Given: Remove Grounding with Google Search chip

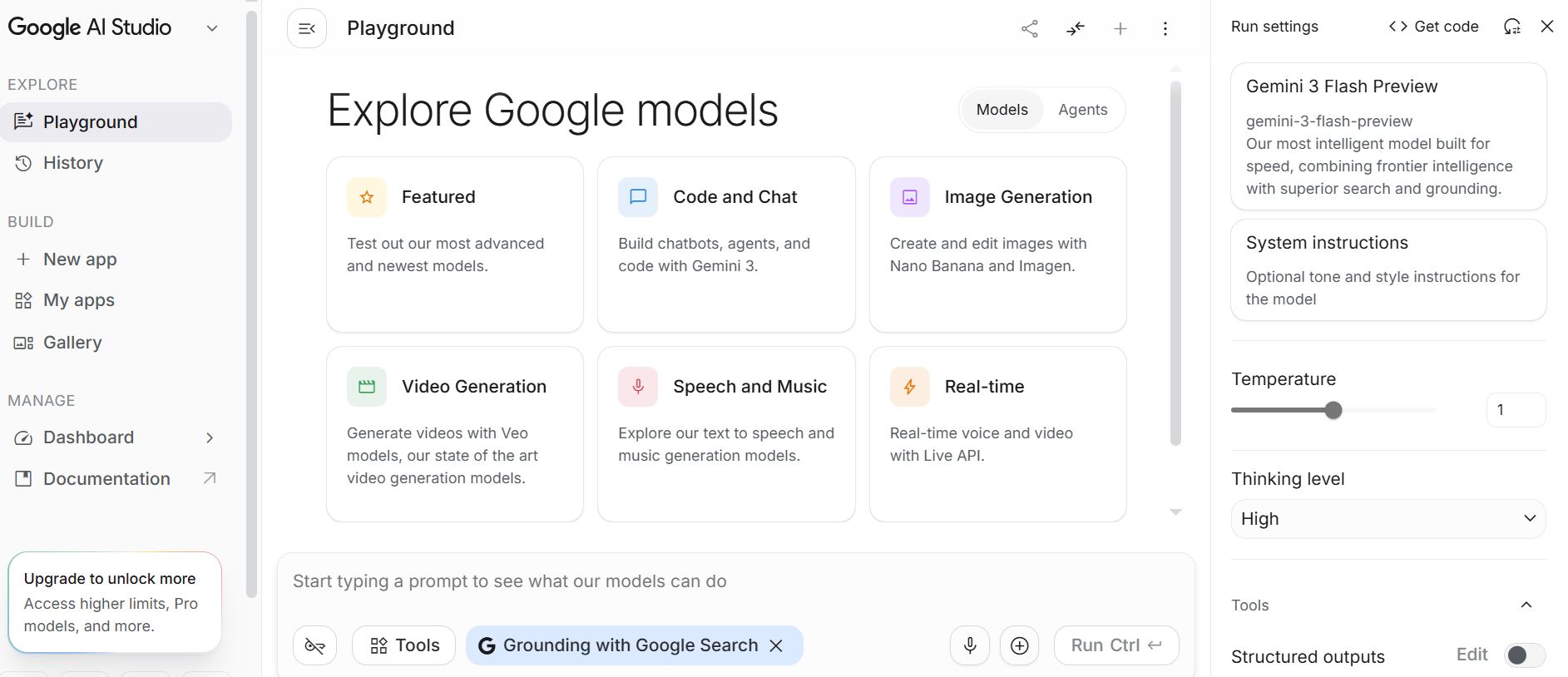Looking at the screenshot, I should [x=776, y=645].
